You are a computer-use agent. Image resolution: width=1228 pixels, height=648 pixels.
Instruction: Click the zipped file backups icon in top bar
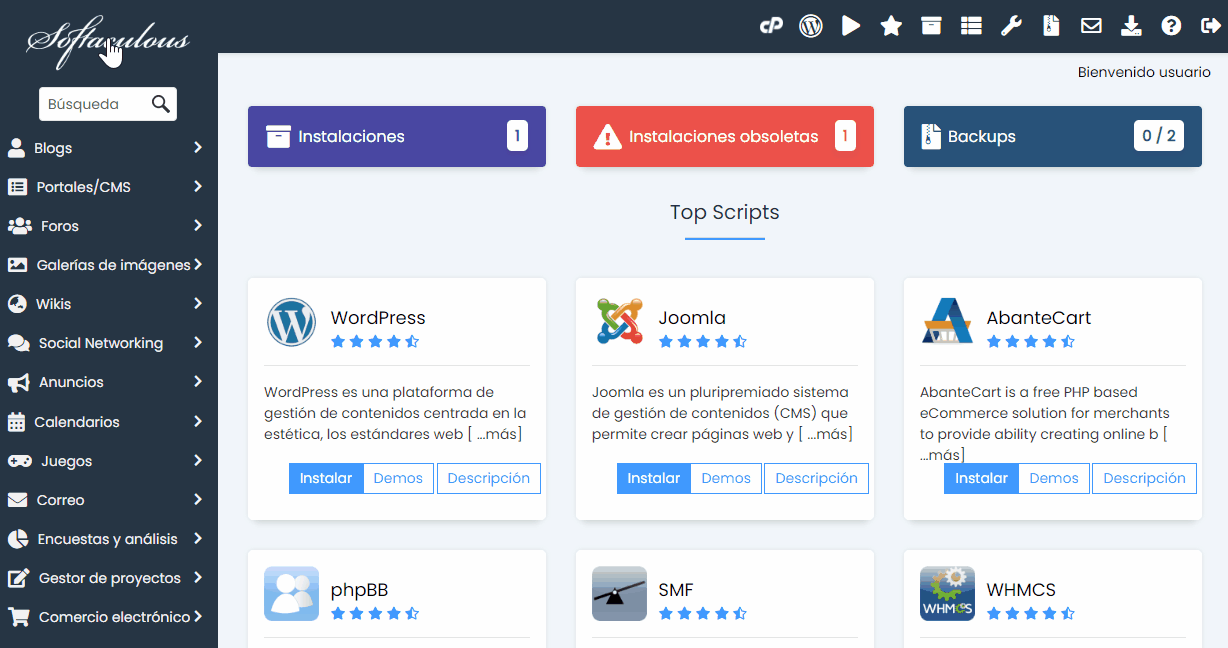tap(1051, 26)
